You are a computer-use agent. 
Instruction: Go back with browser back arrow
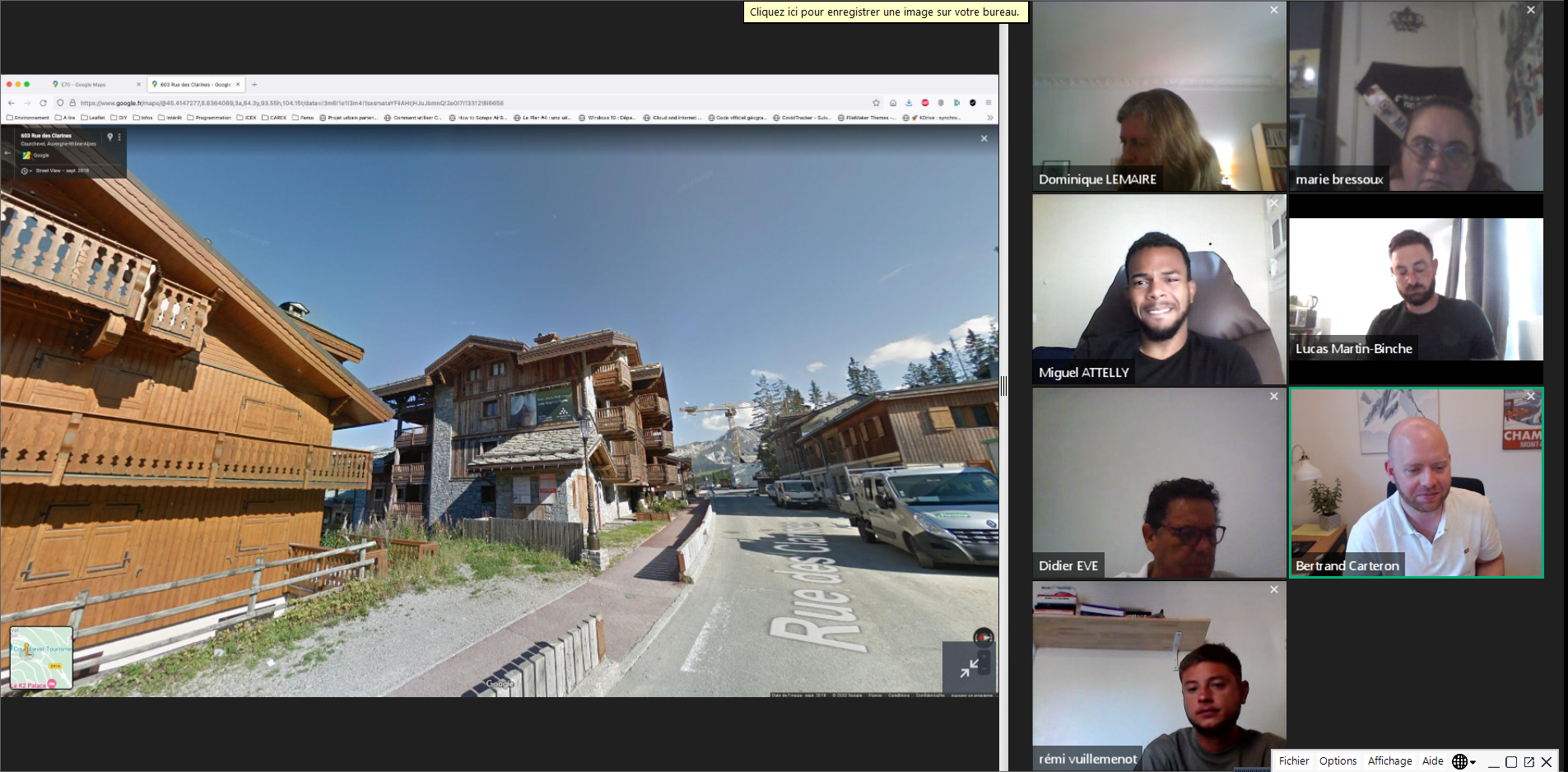pos(11,103)
